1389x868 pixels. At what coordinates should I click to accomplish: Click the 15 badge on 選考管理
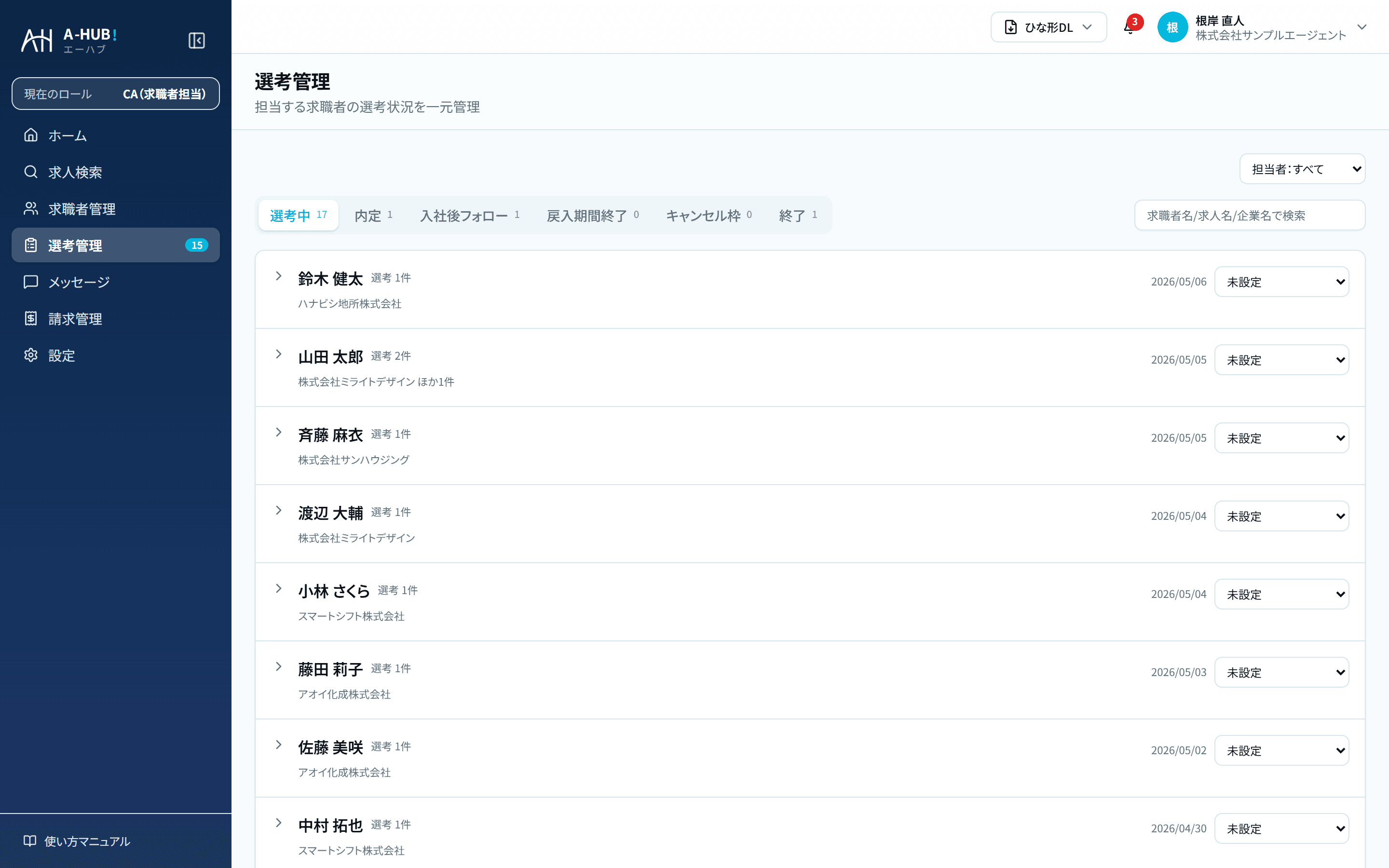[x=196, y=245]
